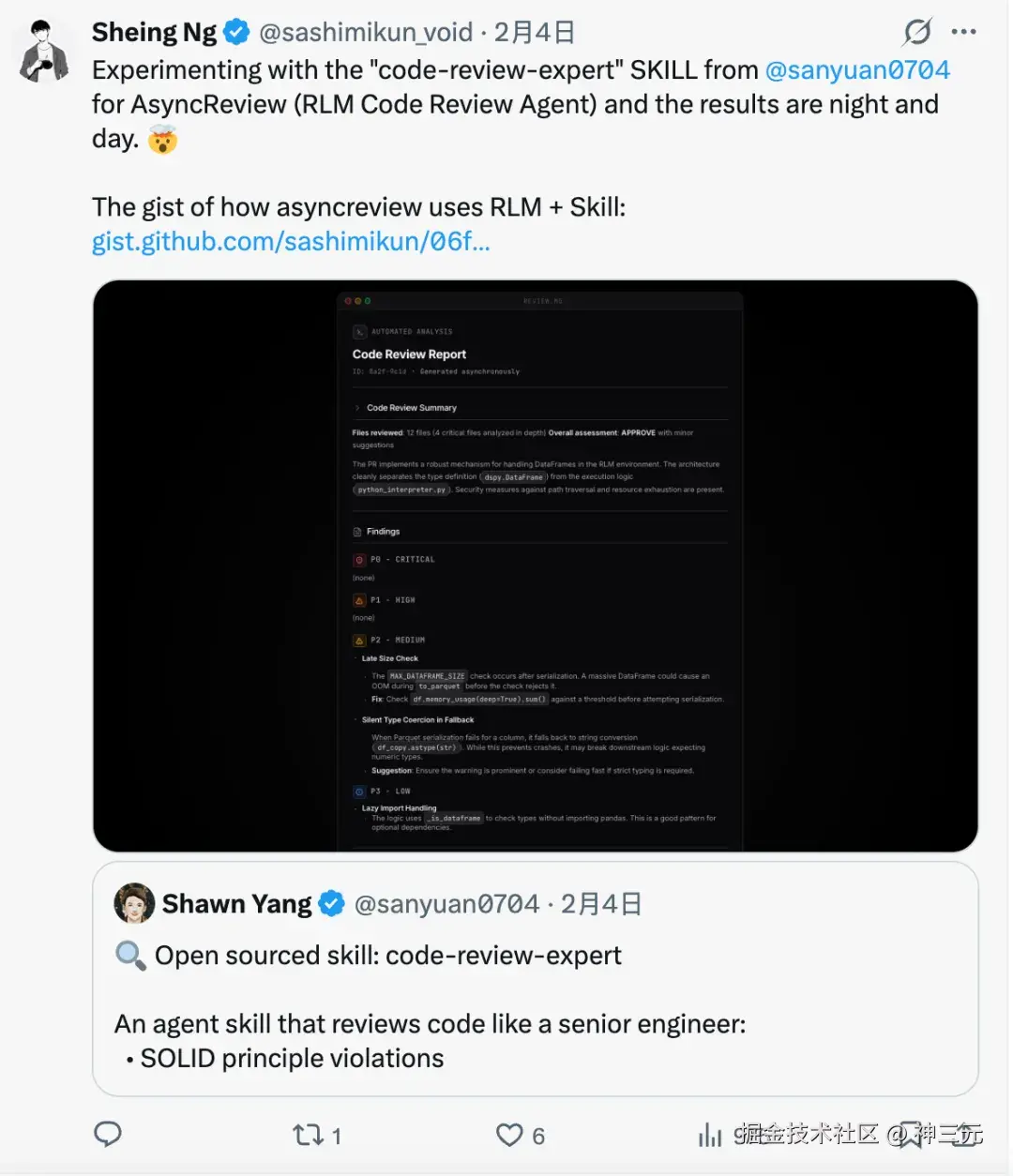Open the three-dot more options menu

point(963,32)
